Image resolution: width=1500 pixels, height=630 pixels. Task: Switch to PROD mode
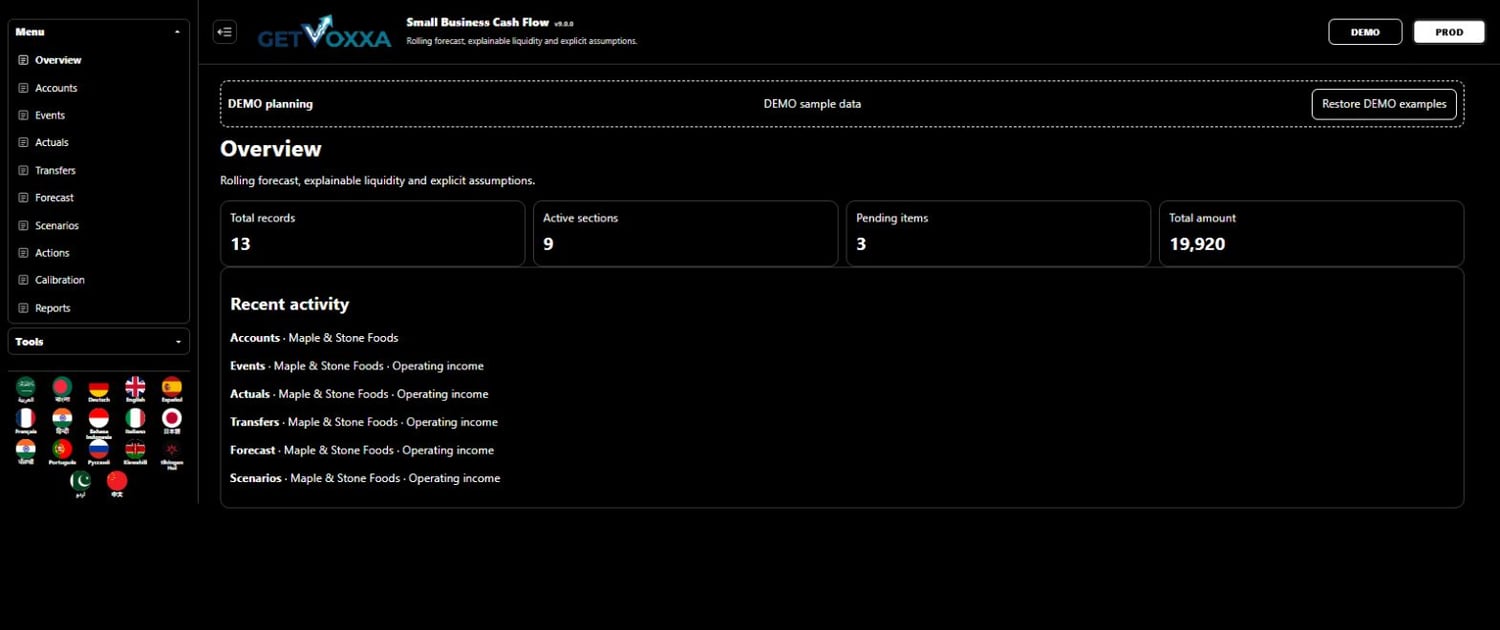pyautogui.click(x=1449, y=32)
